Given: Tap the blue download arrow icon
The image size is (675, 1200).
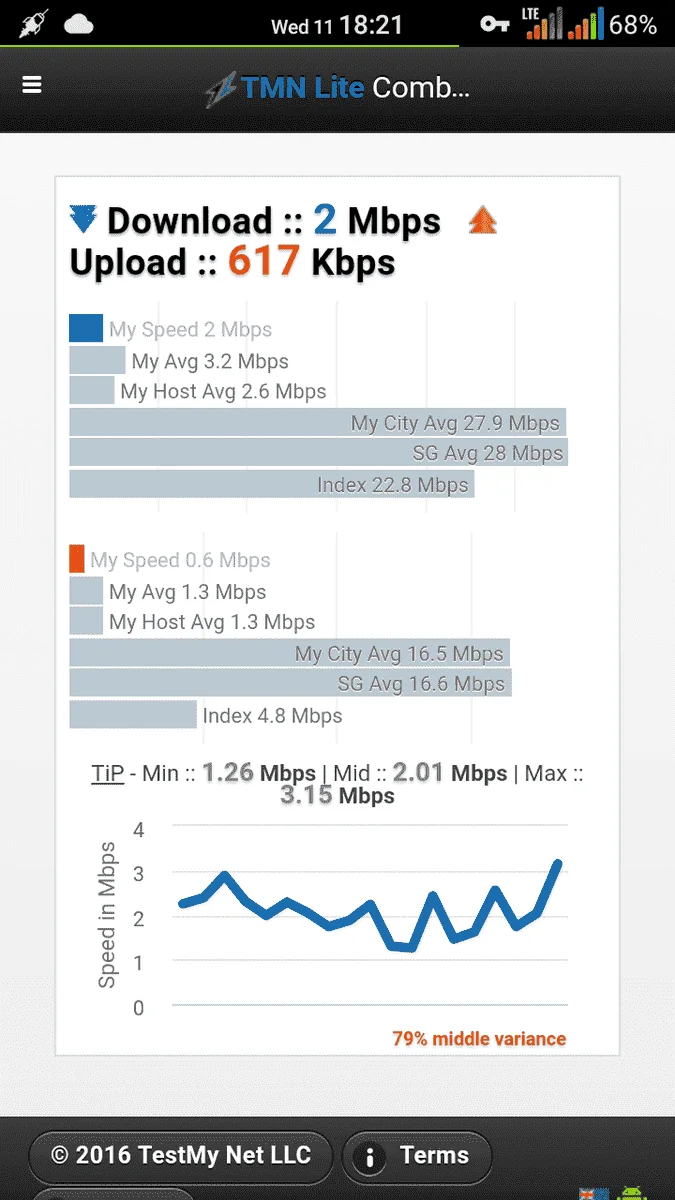Looking at the screenshot, I should (x=83, y=220).
